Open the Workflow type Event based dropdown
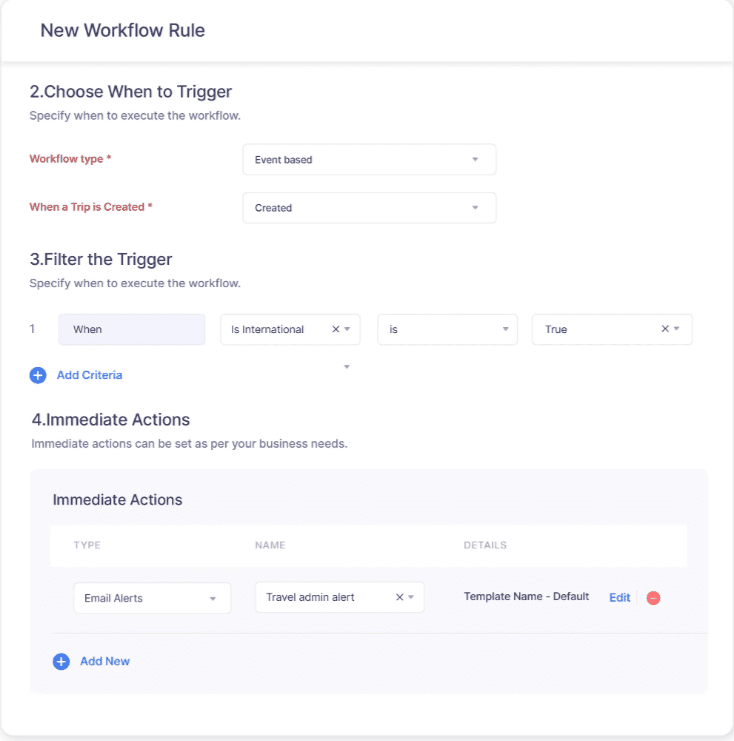This screenshot has width=734, height=741. [x=369, y=160]
